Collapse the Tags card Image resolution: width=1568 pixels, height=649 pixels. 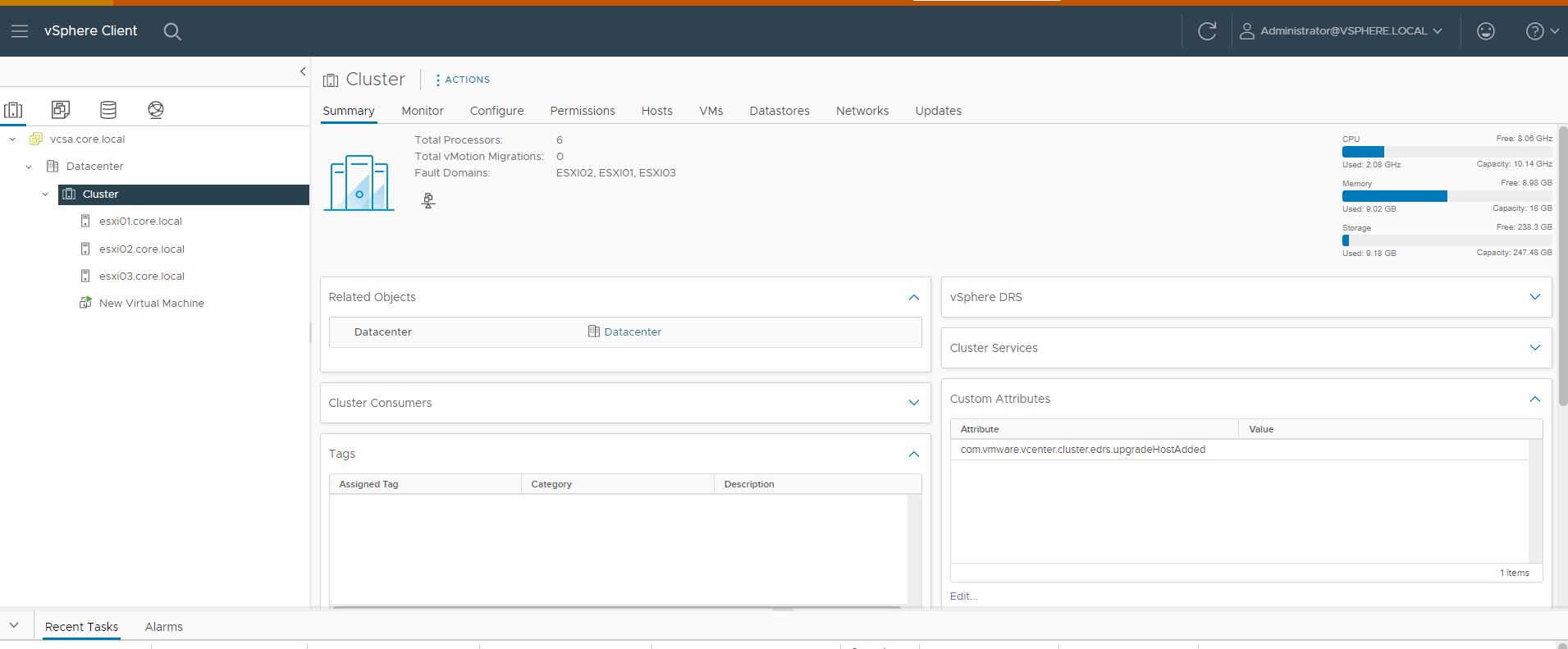(914, 454)
